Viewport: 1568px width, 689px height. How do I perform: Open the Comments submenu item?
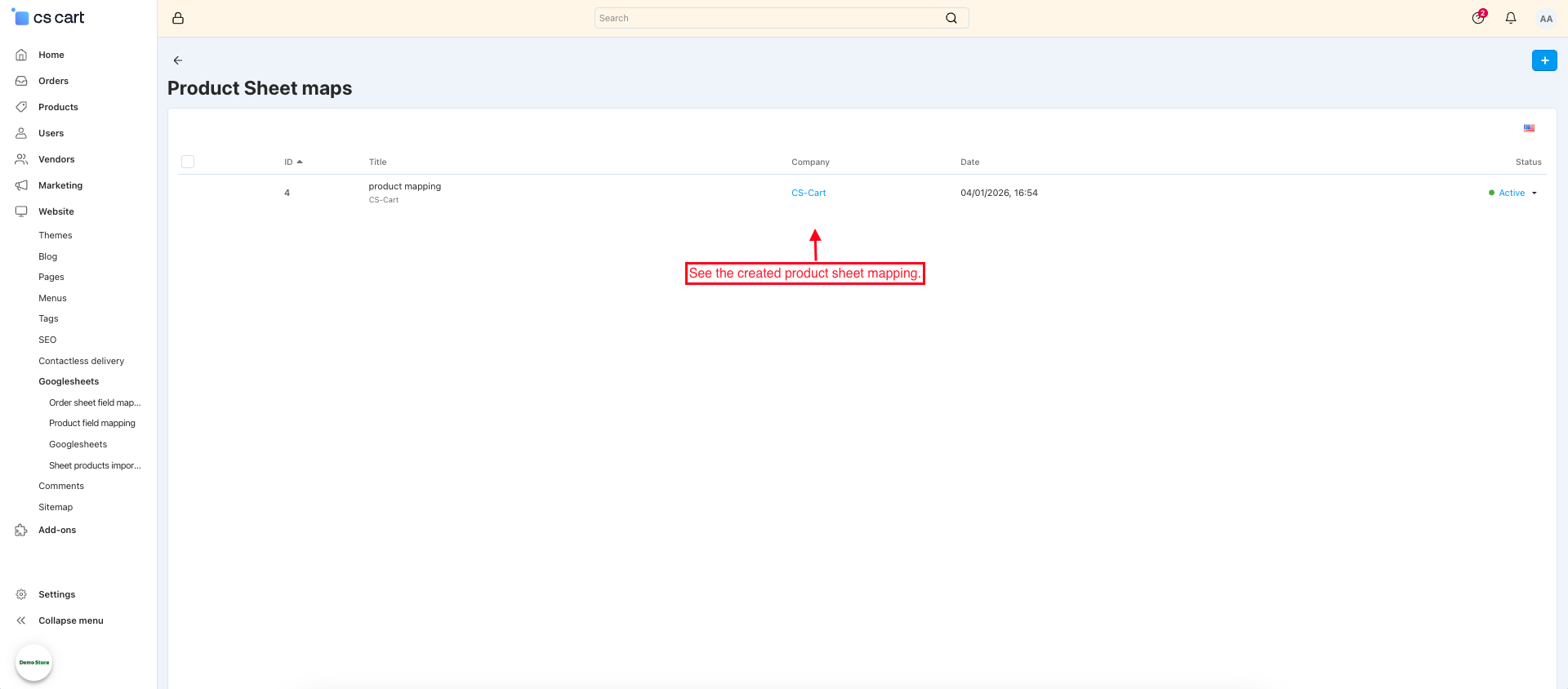(61, 486)
